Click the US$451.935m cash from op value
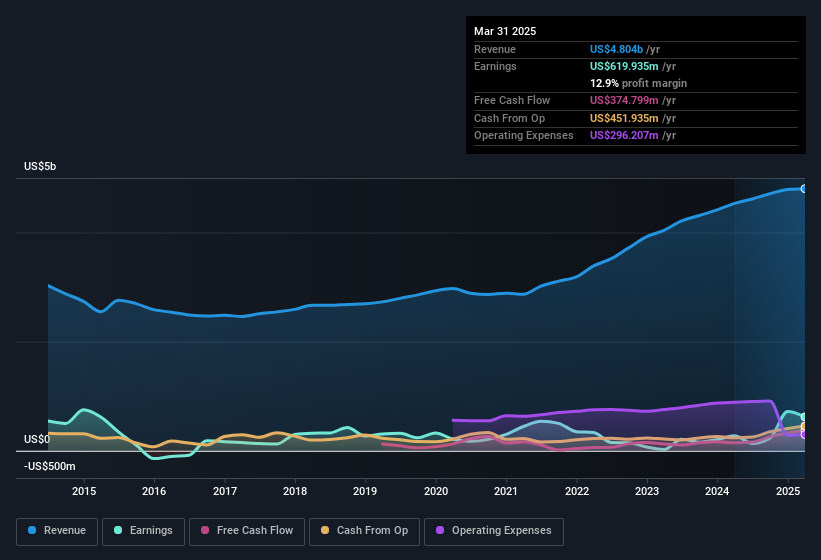The height and width of the screenshot is (560, 821). [624, 118]
